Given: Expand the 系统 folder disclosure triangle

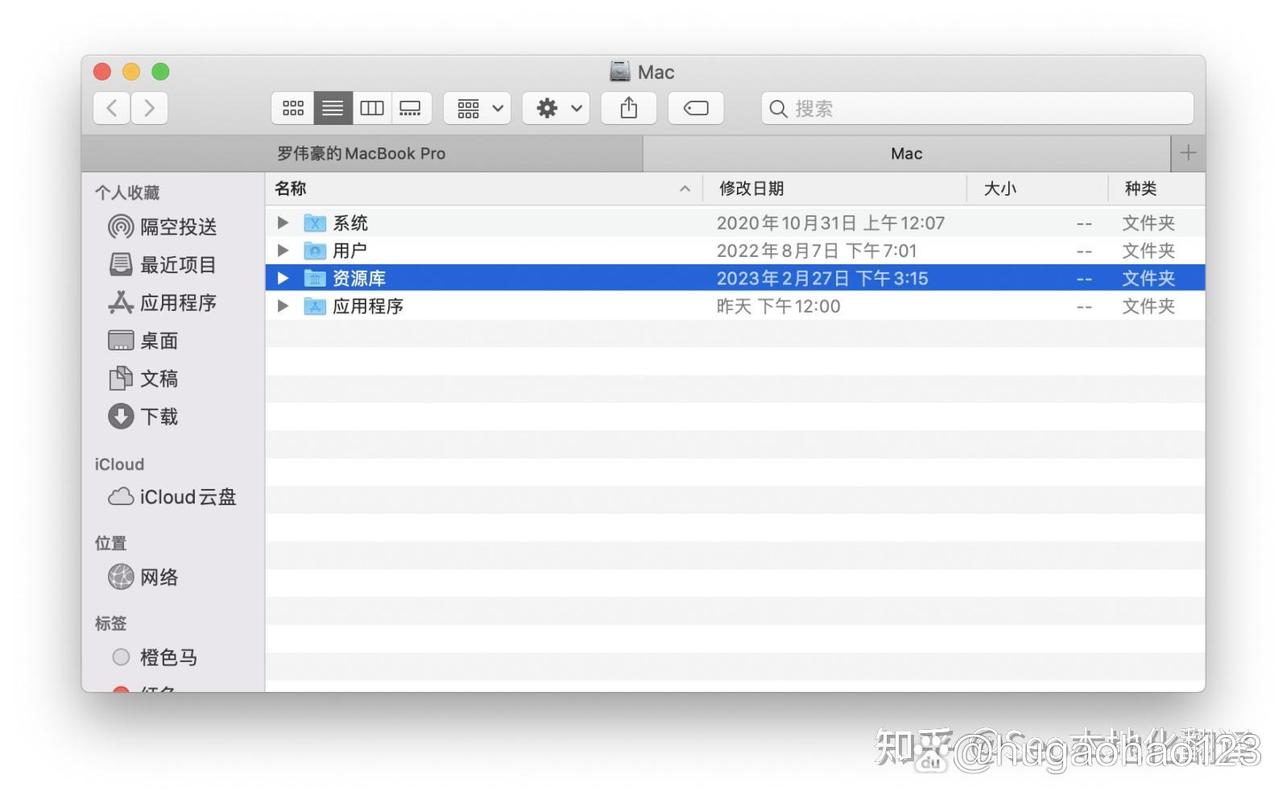Looking at the screenshot, I should coord(281,222).
